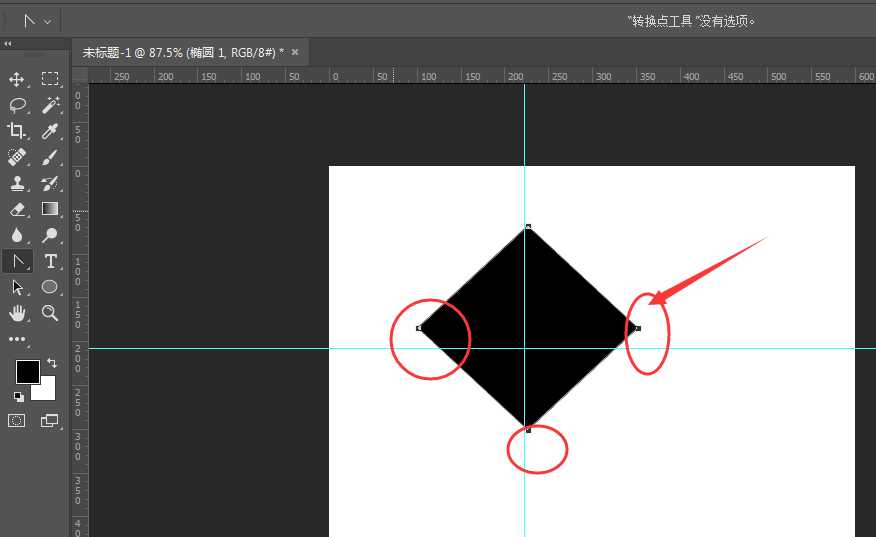This screenshot has height=537, width=876.
Task: Open the foreground color picker swatch
Action: [27, 372]
